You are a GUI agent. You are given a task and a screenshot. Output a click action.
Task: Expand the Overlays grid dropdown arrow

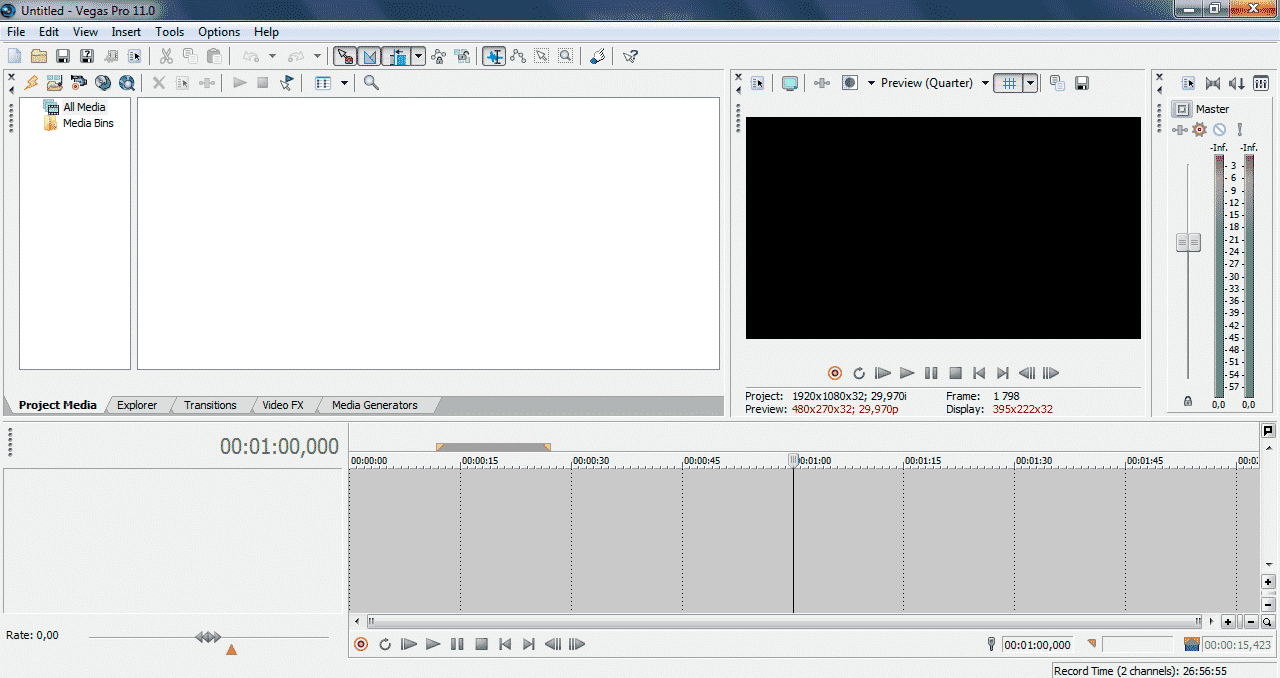coord(1030,83)
